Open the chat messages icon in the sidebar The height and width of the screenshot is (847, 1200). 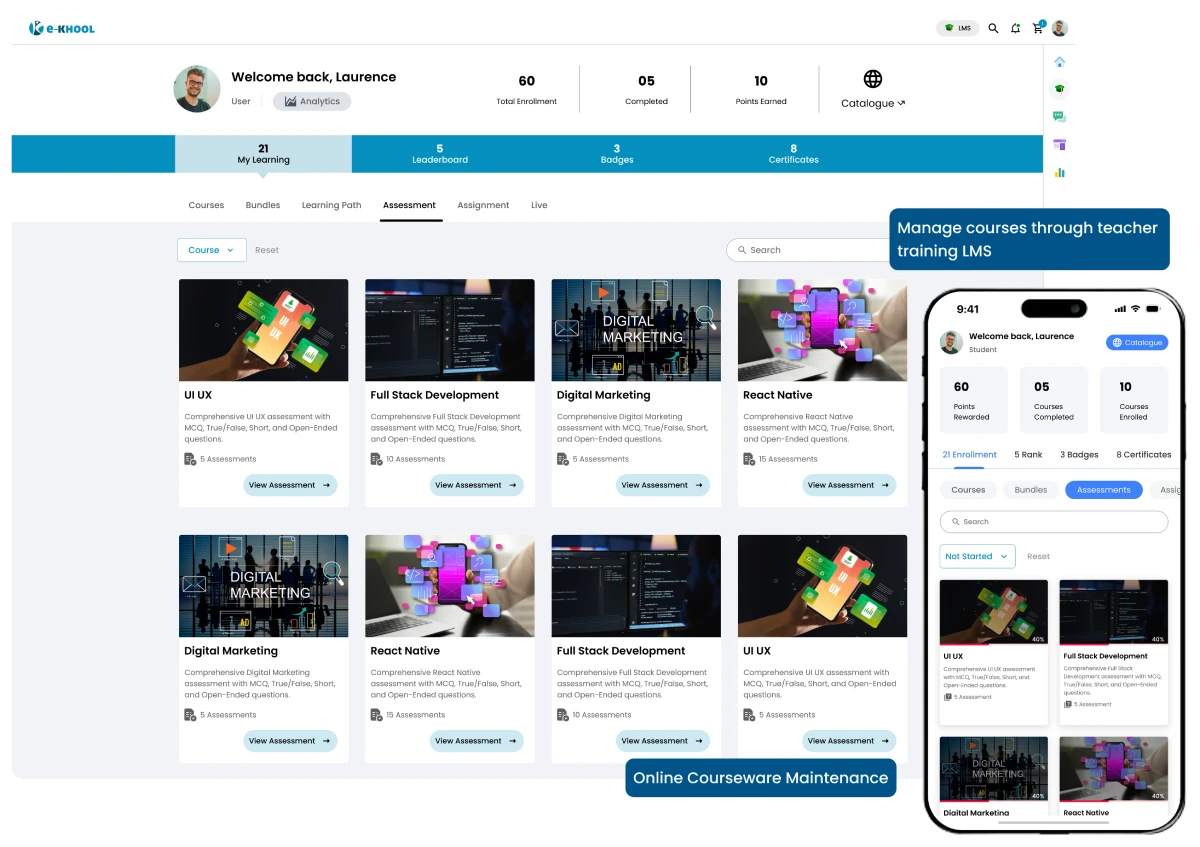[x=1058, y=115]
